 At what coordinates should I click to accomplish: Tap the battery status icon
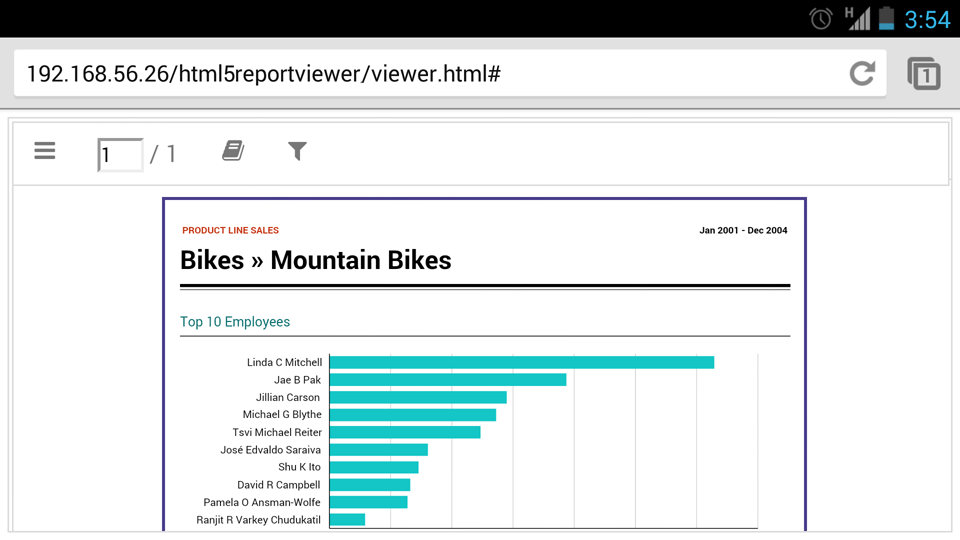click(885, 18)
